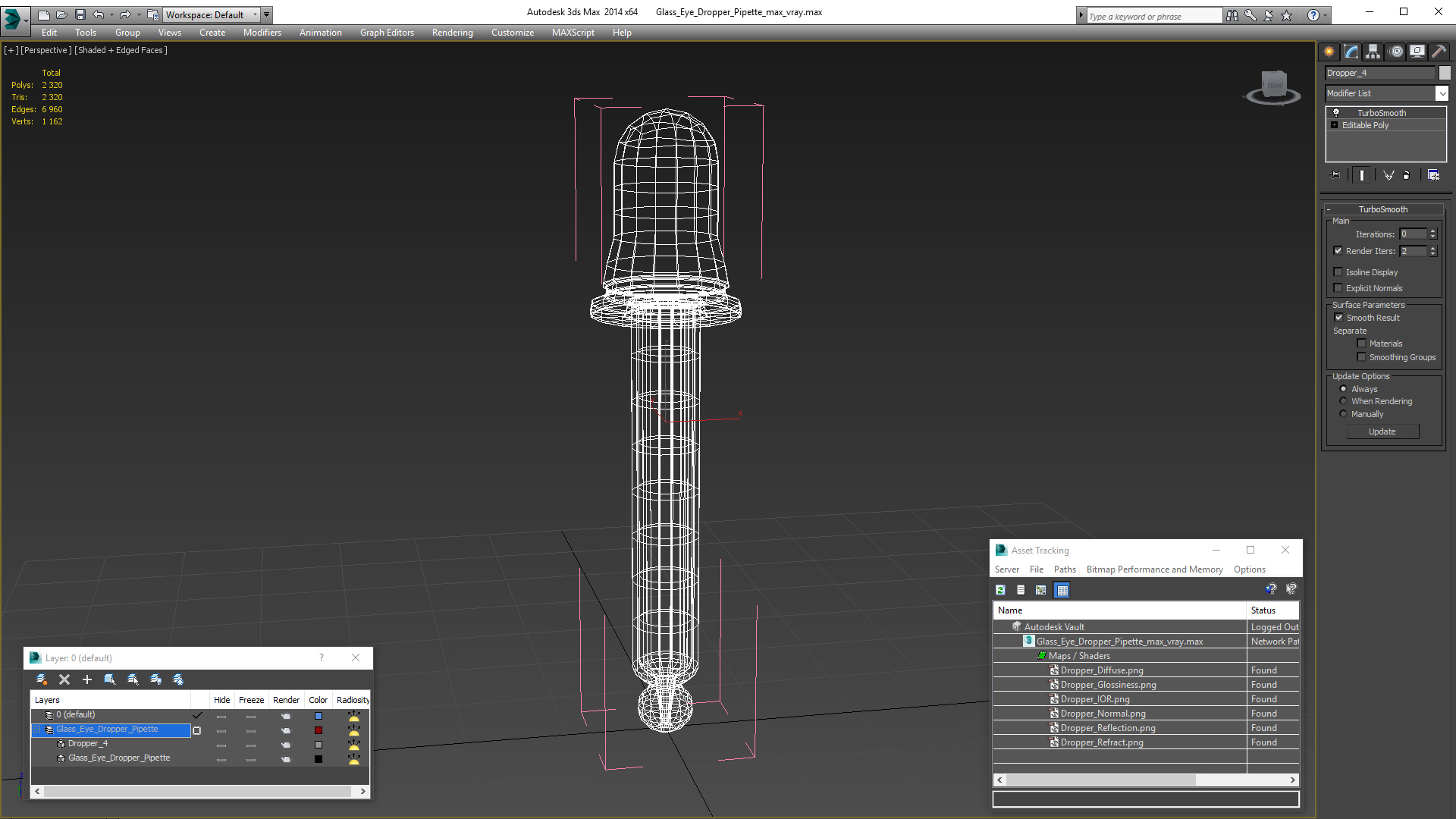Open the MAXScript menu
Image resolution: width=1456 pixels, height=819 pixels.
[573, 33]
